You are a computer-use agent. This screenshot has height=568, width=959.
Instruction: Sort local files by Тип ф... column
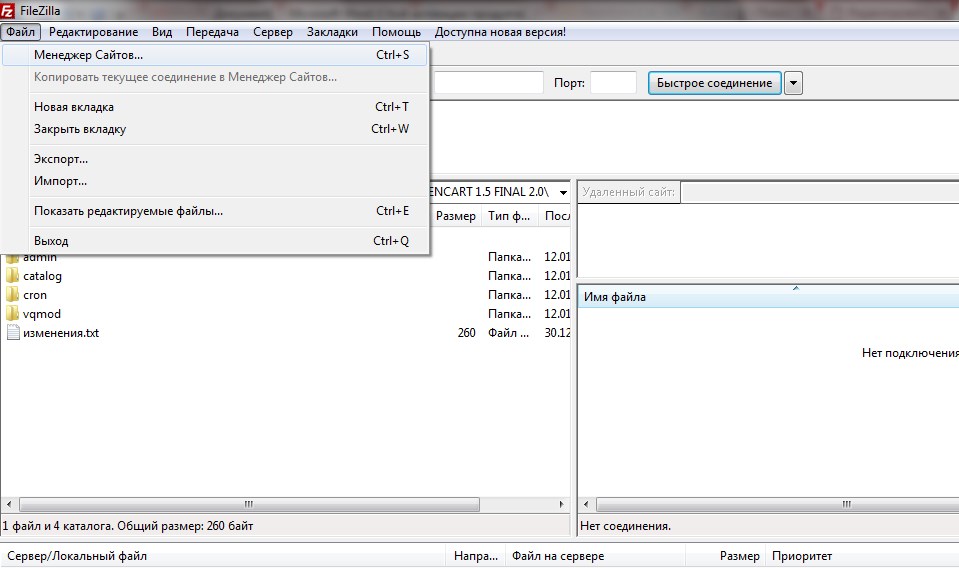coord(509,216)
